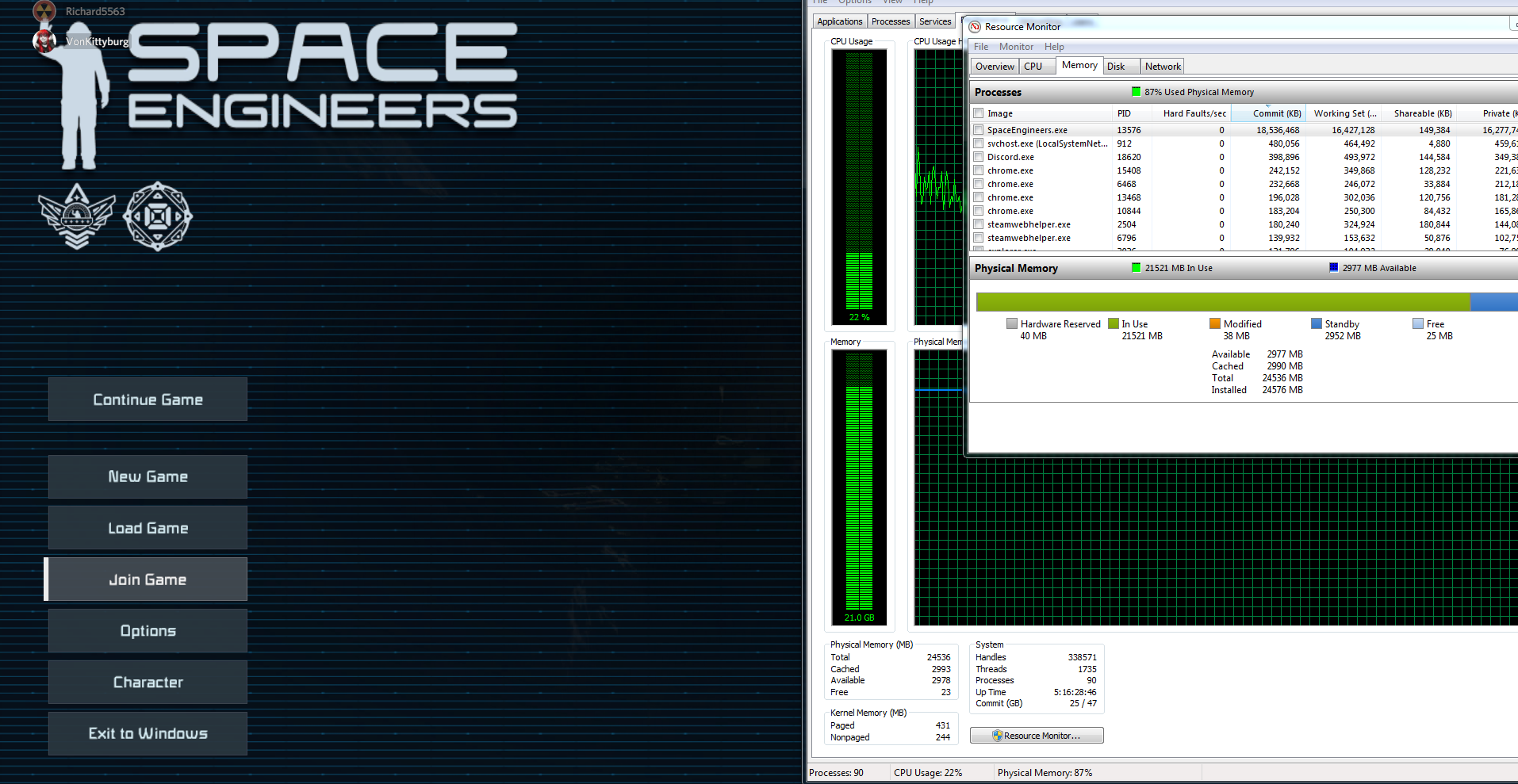The image size is (1518, 784).
Task: Collapse the Processes section header
Action: pyautogui.click(x=999, y=92)
